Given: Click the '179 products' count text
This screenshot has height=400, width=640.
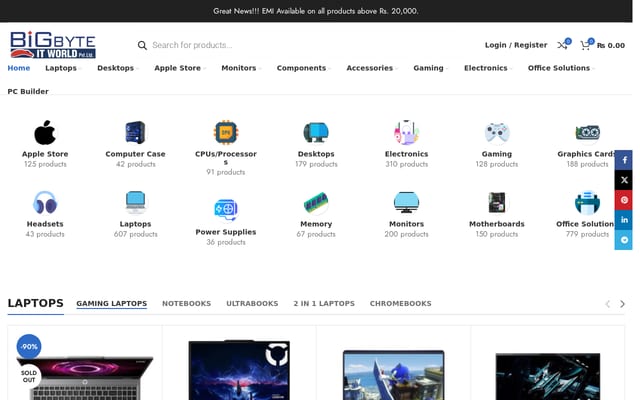Looking at the screenshot, I should click(x=316, y=164).
